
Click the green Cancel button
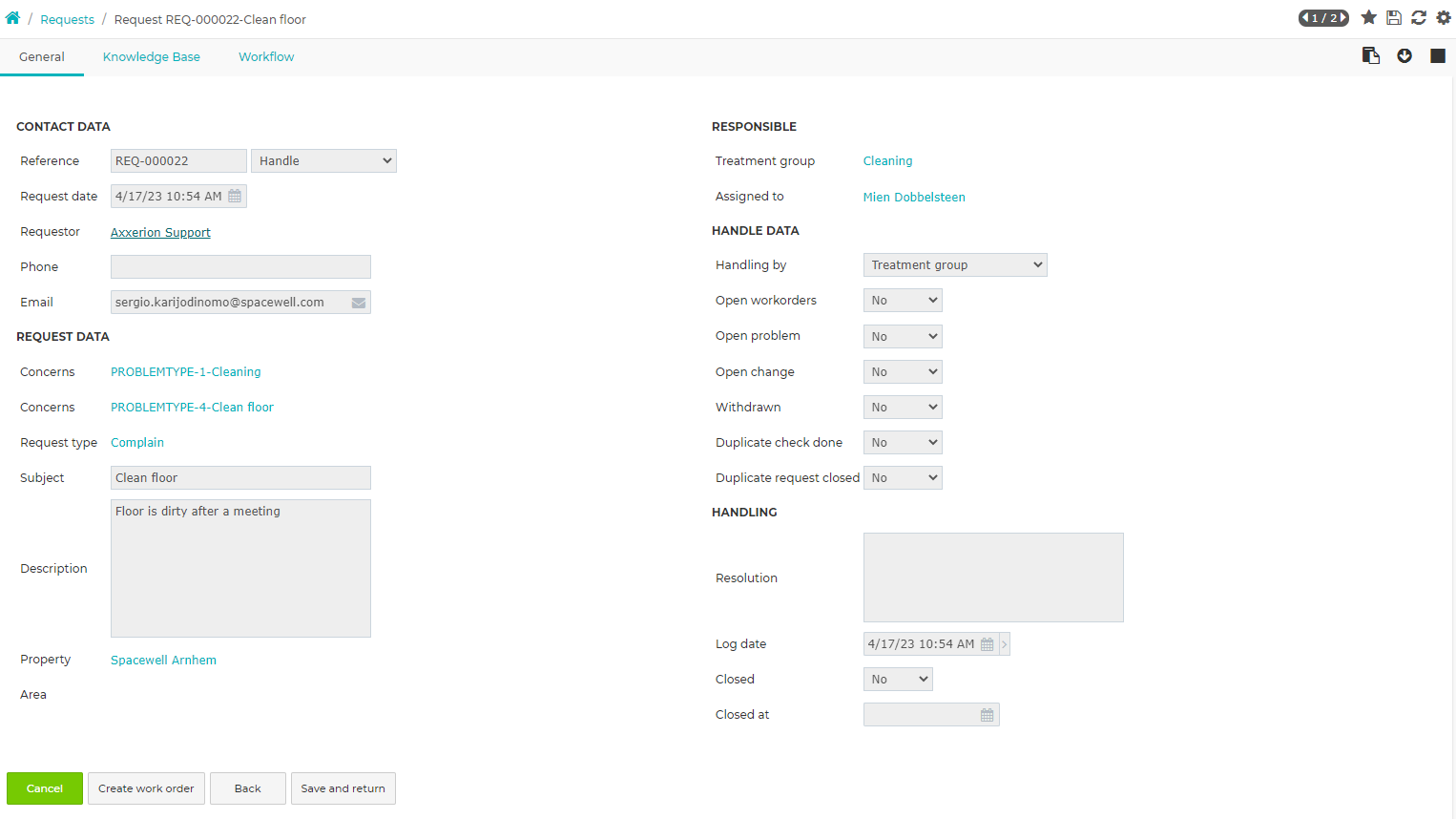(45, 788)
